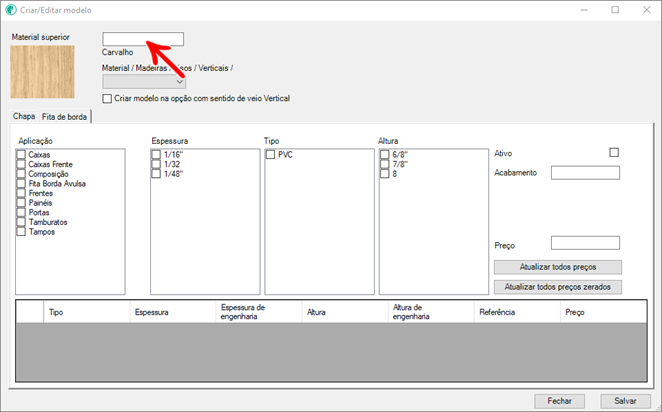
Task: Maximize the Criar/Editar modelo window
Action: (x=615, y=10)
